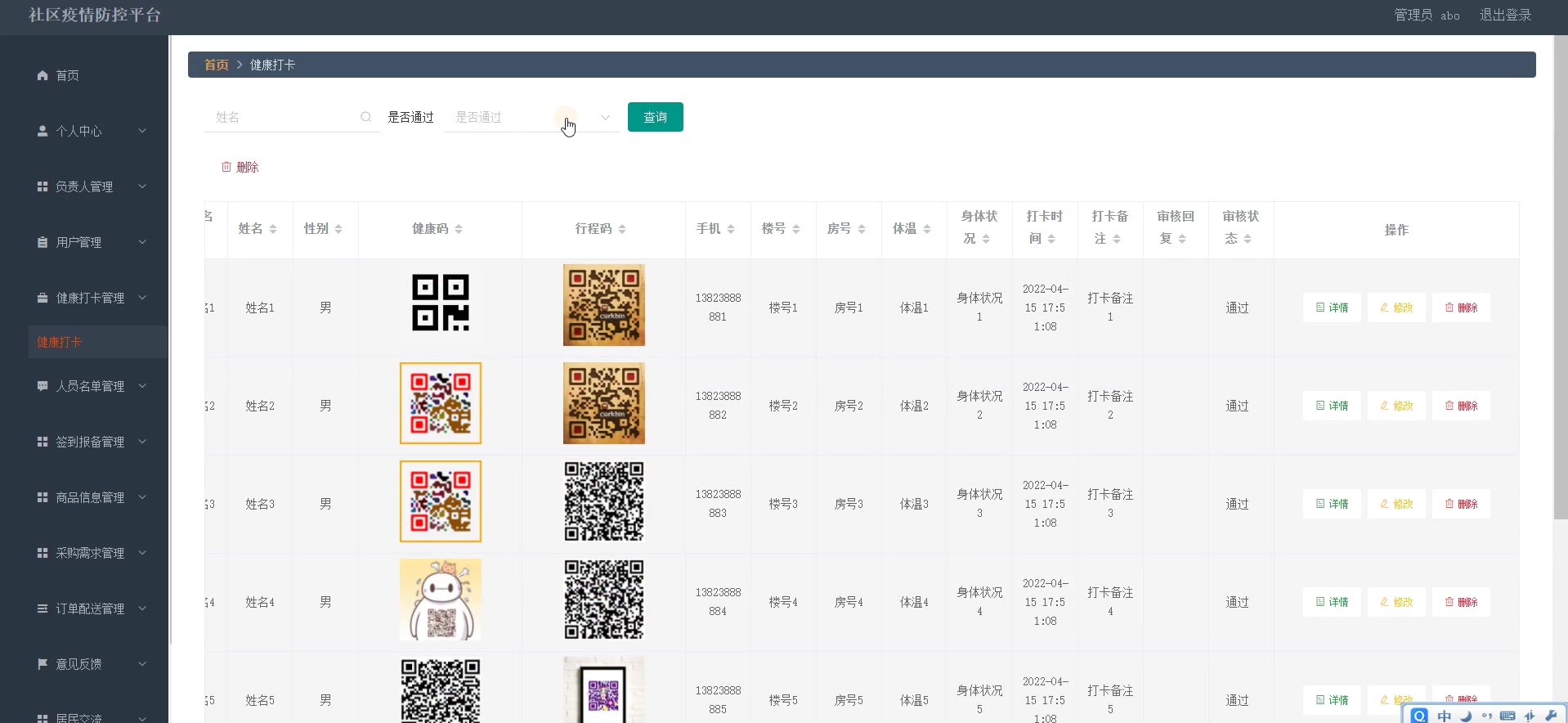Collapse the 健康打卡管理 menu

tap(142, 298)
